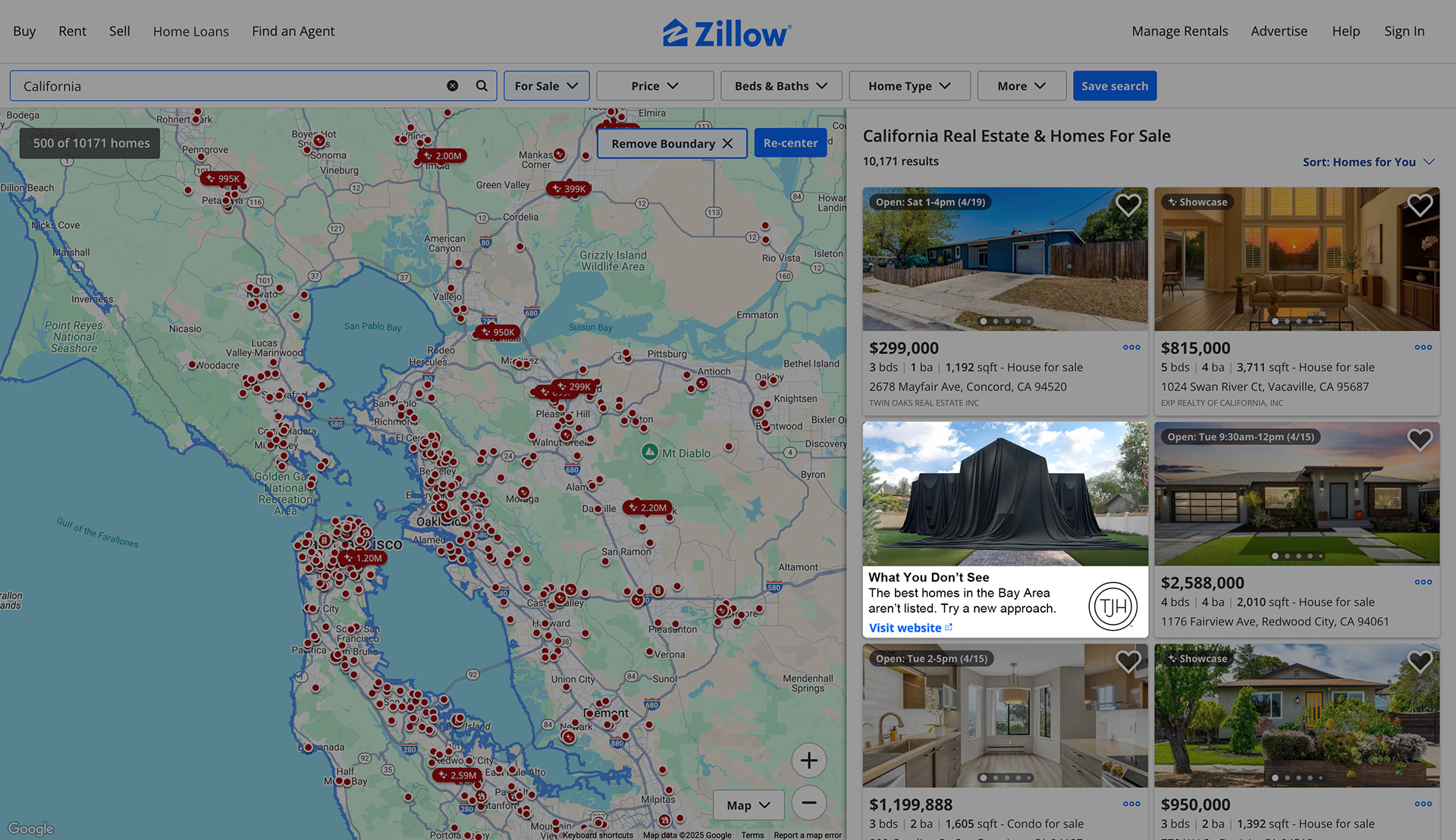Save the $299,000 Concord home with heart

[x=1128, y=205]
